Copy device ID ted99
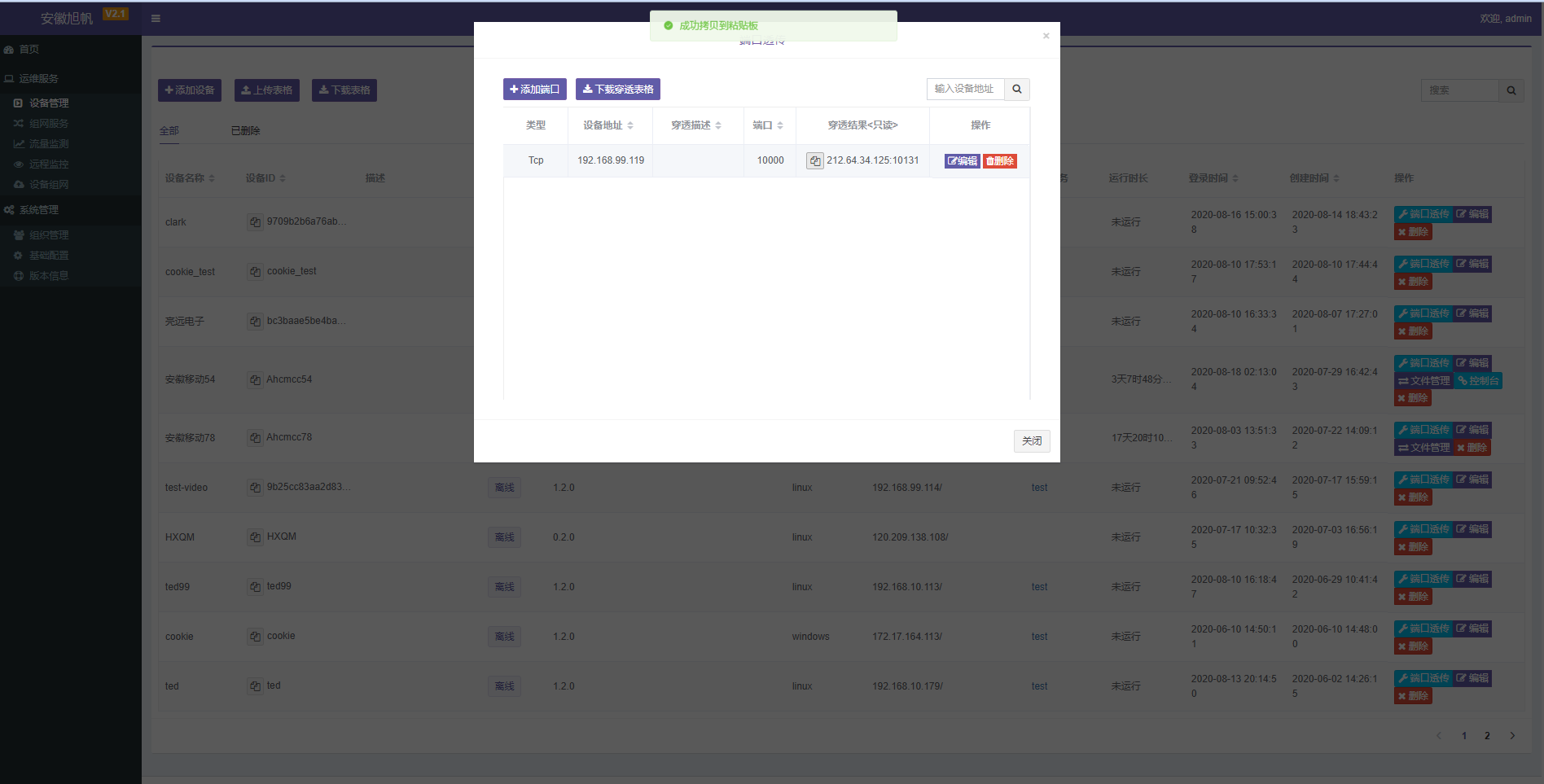1544x784 pixels. click(x=255, y=586)
